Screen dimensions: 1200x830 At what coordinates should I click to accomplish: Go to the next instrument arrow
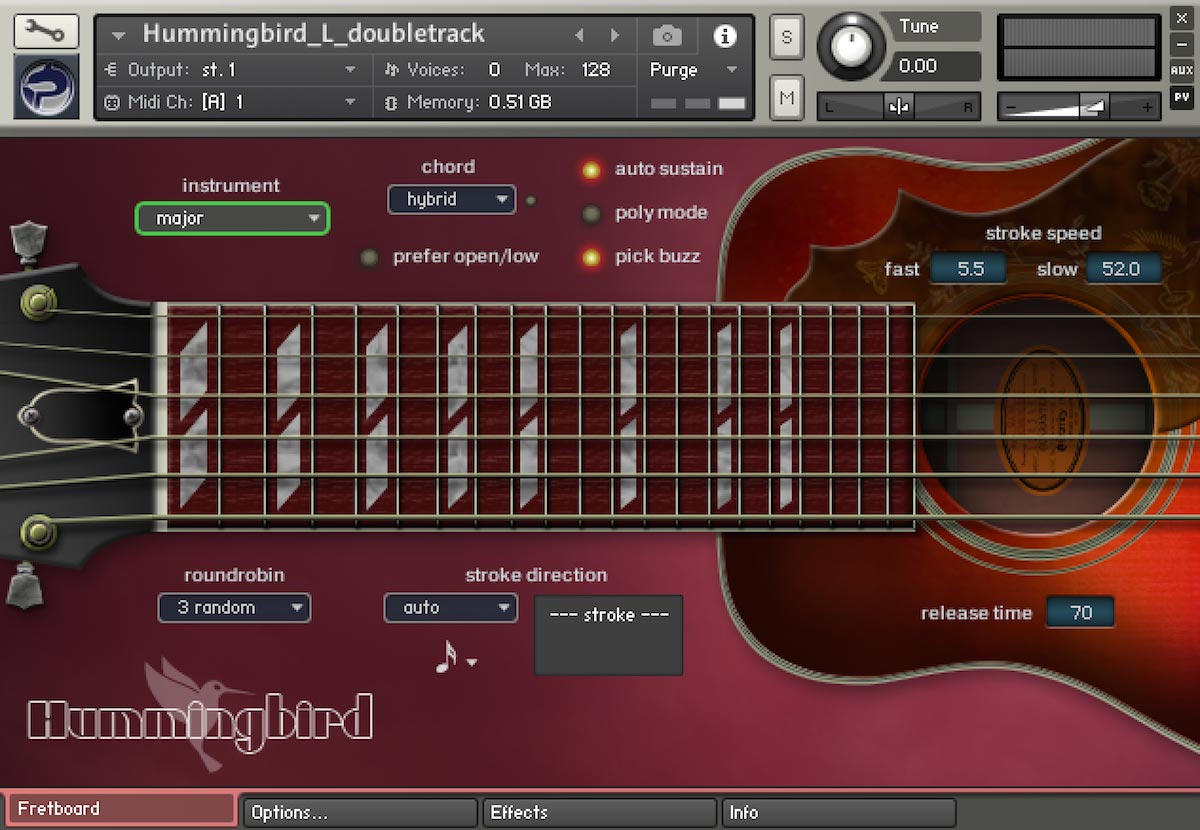pos(615,36)
